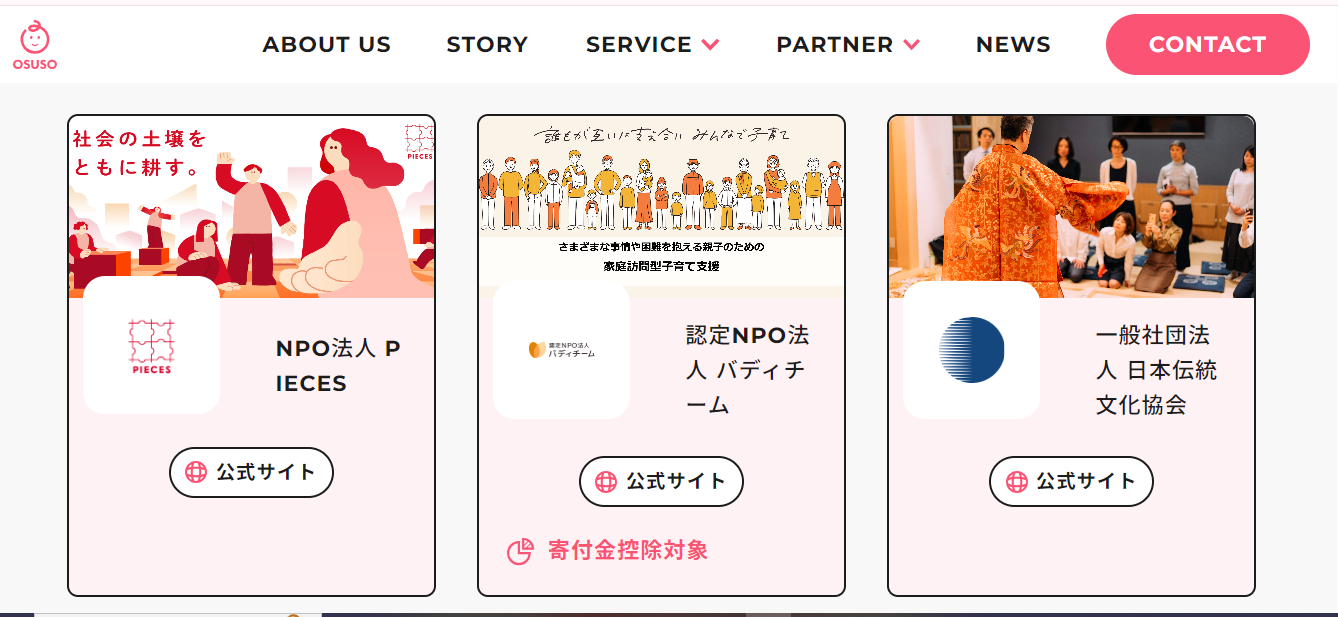Expand the SERVICE dropdown chevron

click(711, 45)
